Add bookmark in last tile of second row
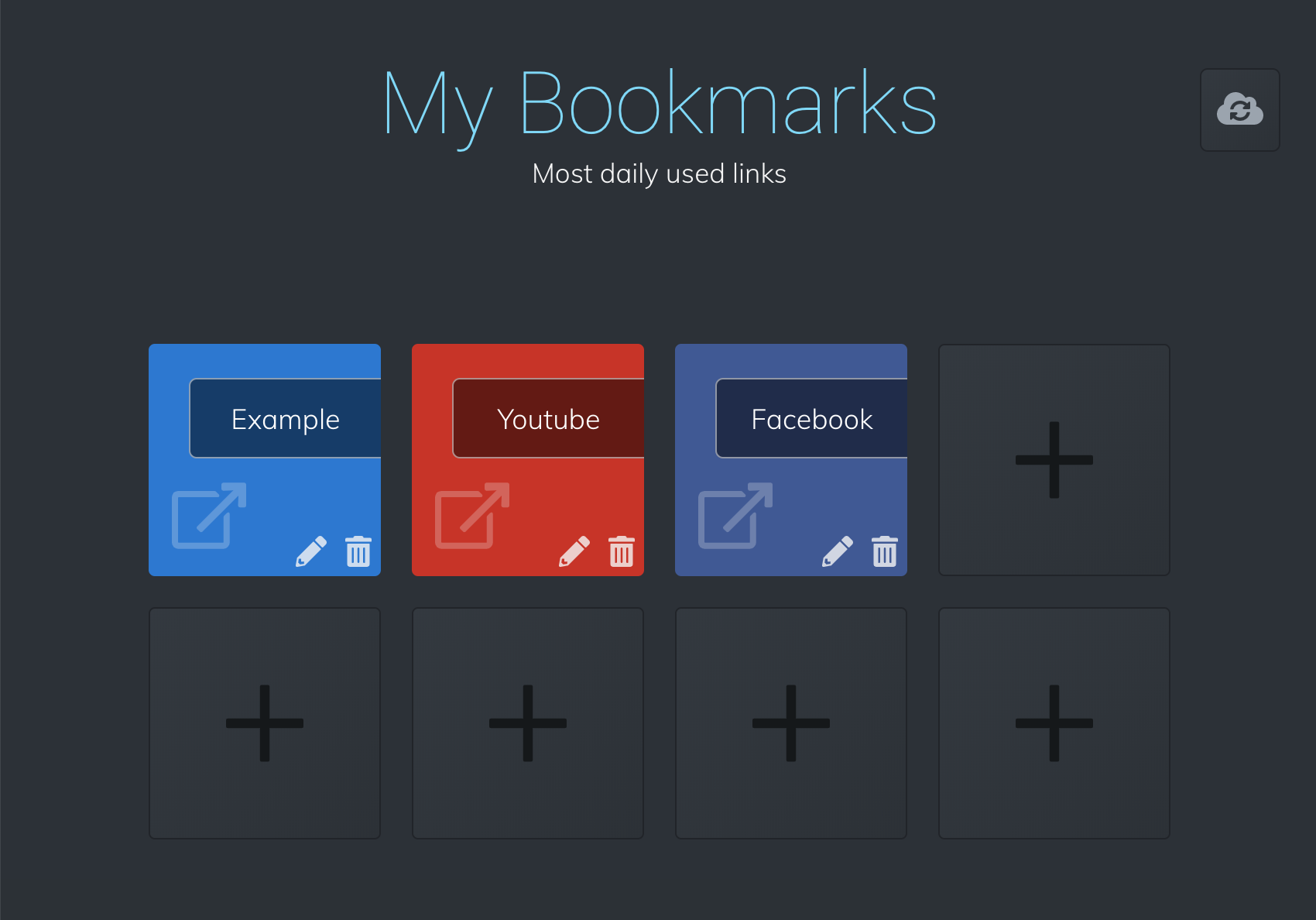1316x920 pixels. [x=1054, y=723]
